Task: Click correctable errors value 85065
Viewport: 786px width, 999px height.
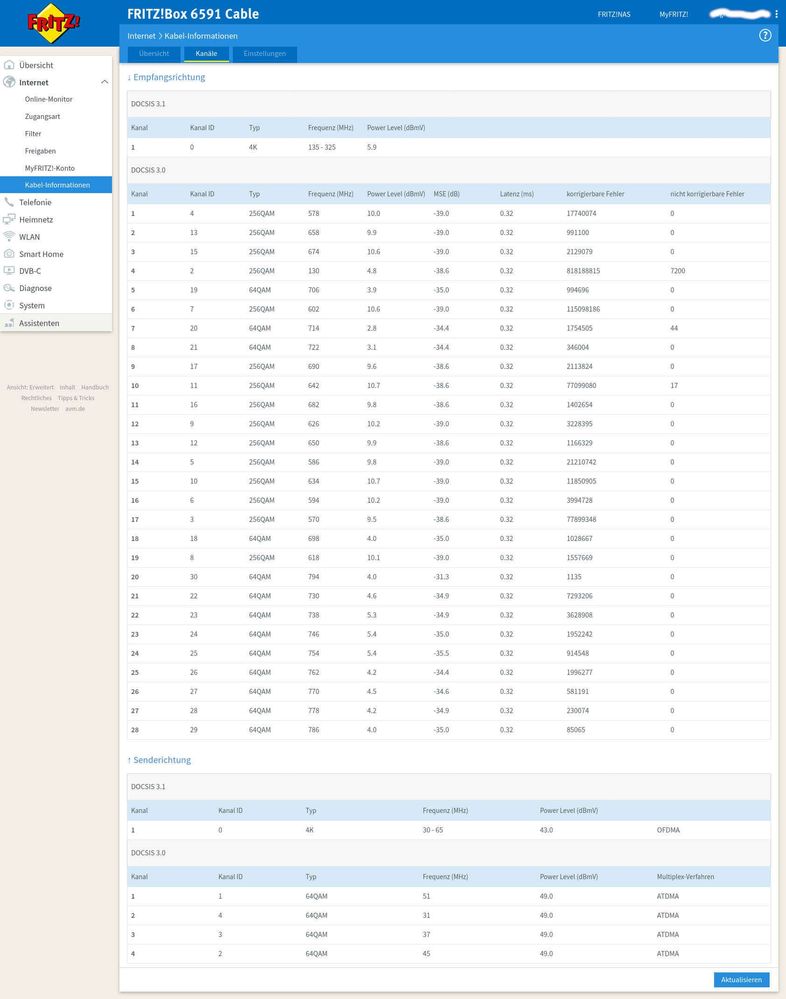Action: pos(576,729)
